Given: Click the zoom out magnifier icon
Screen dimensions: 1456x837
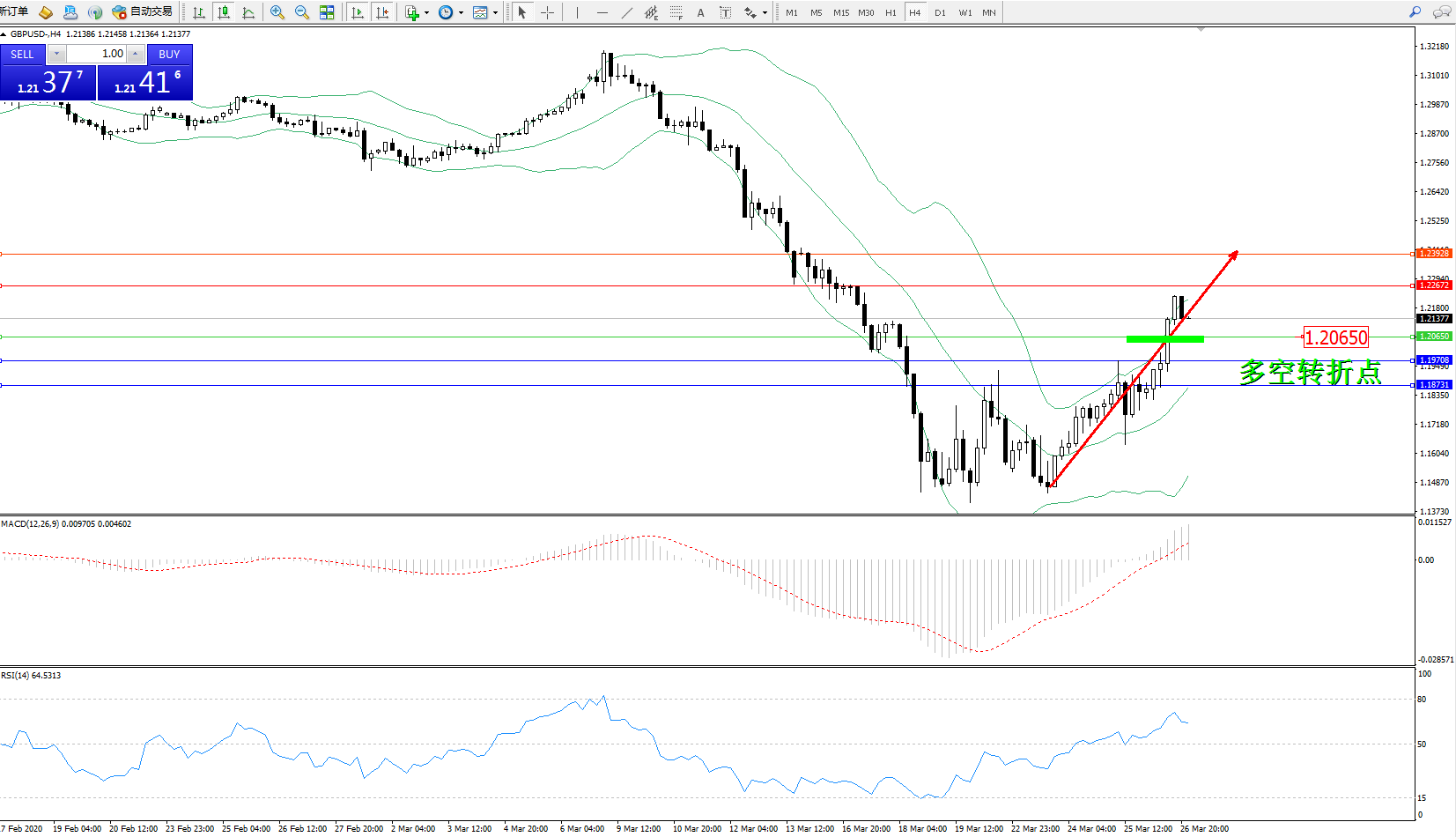Looking at the screenshot, I should (x=302, y=12).
